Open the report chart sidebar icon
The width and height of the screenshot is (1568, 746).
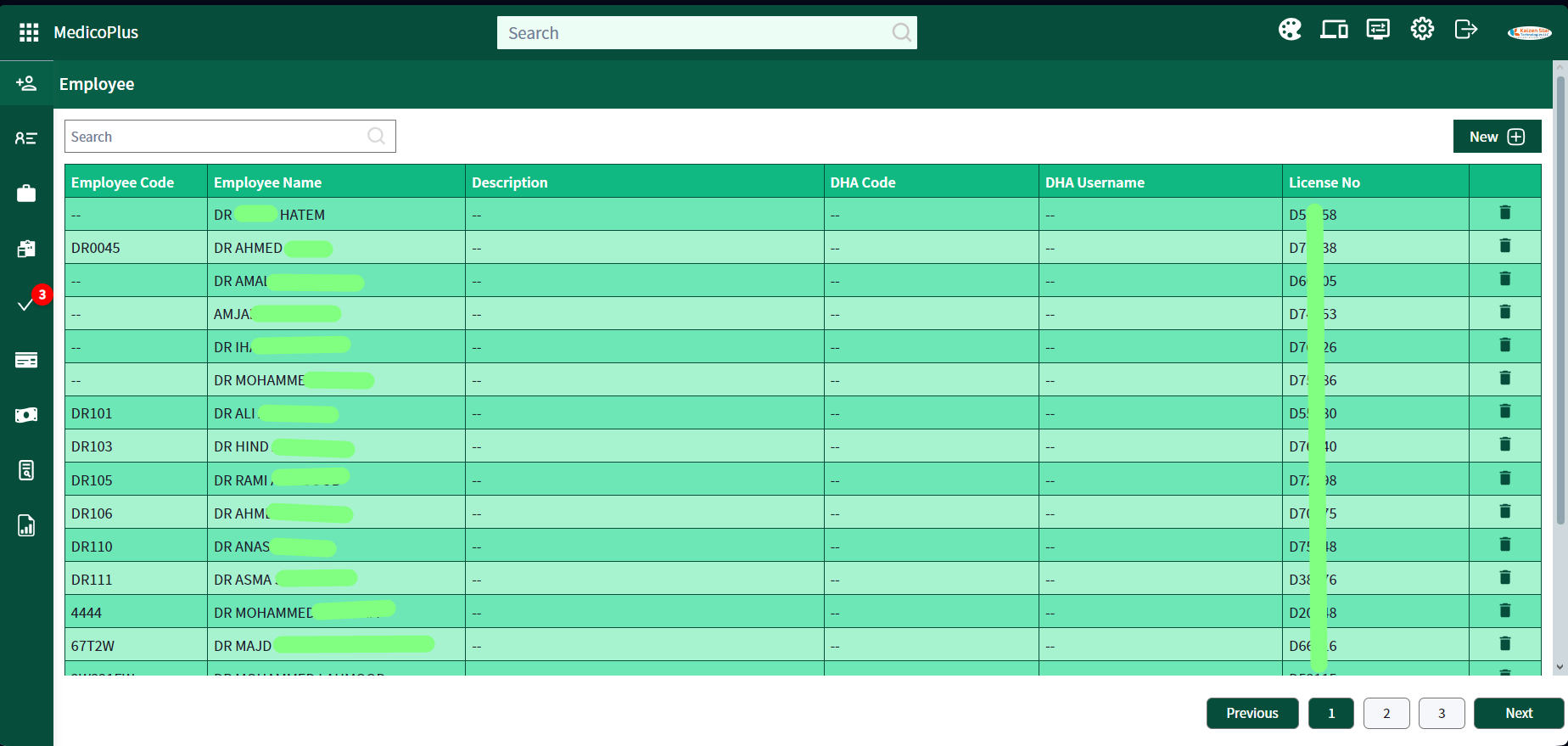pyautogui.click(x=26, y=526)
